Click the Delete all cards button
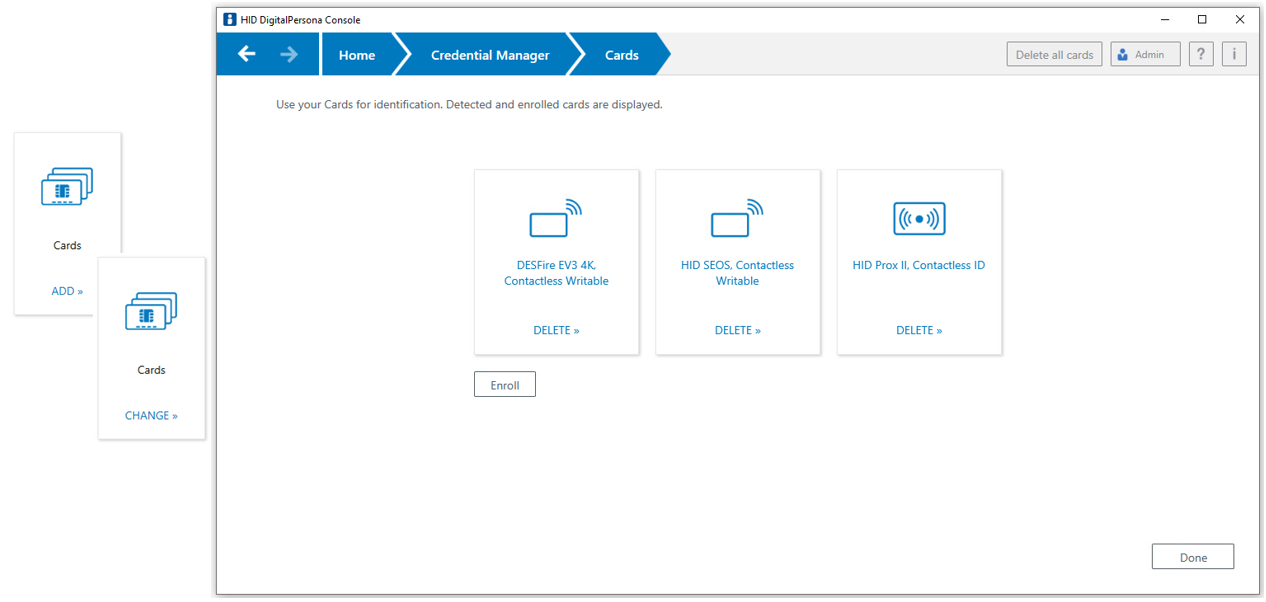1266x602 pixels. 1054,55
